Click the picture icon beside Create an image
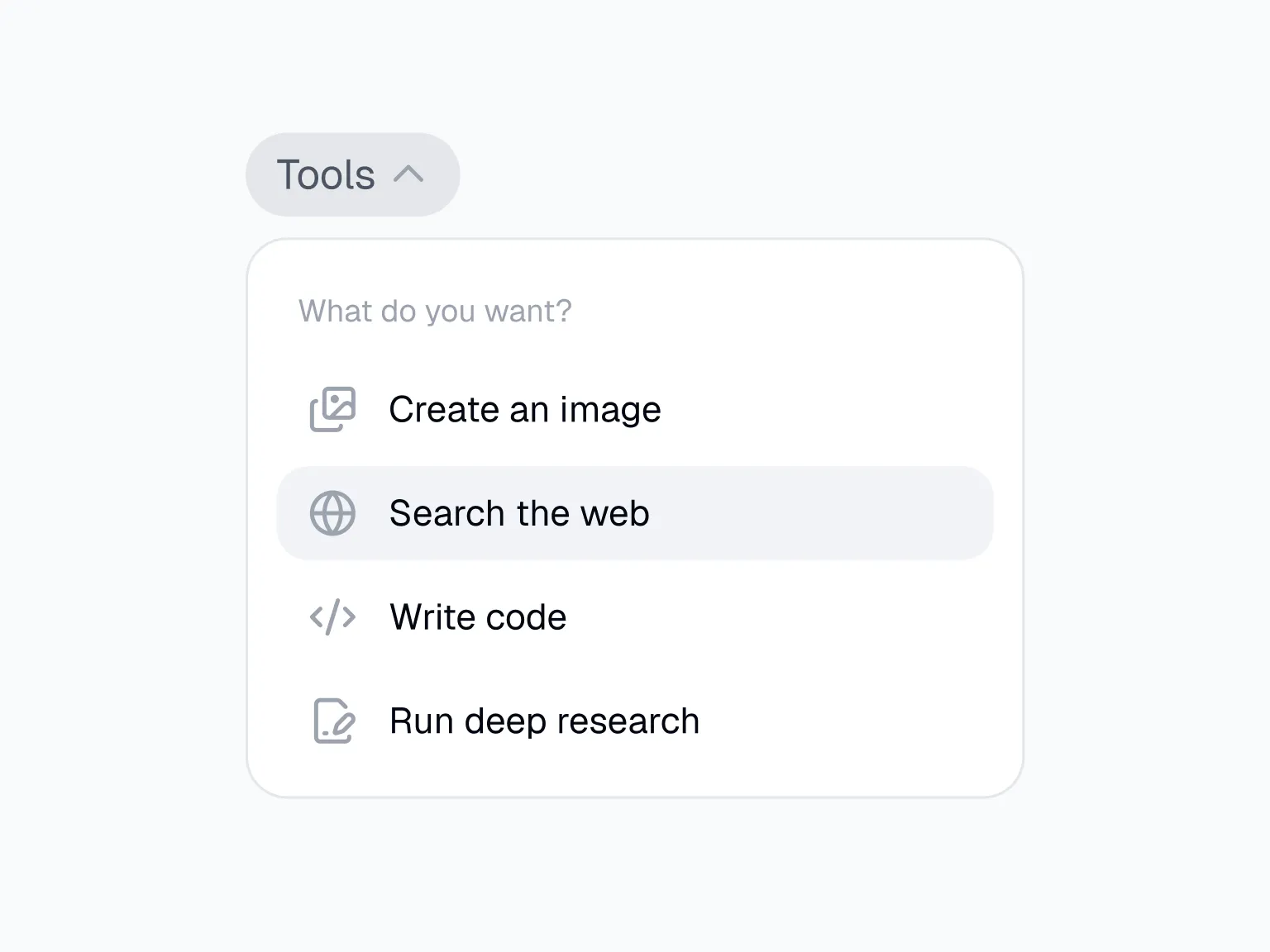 (331, 408)
